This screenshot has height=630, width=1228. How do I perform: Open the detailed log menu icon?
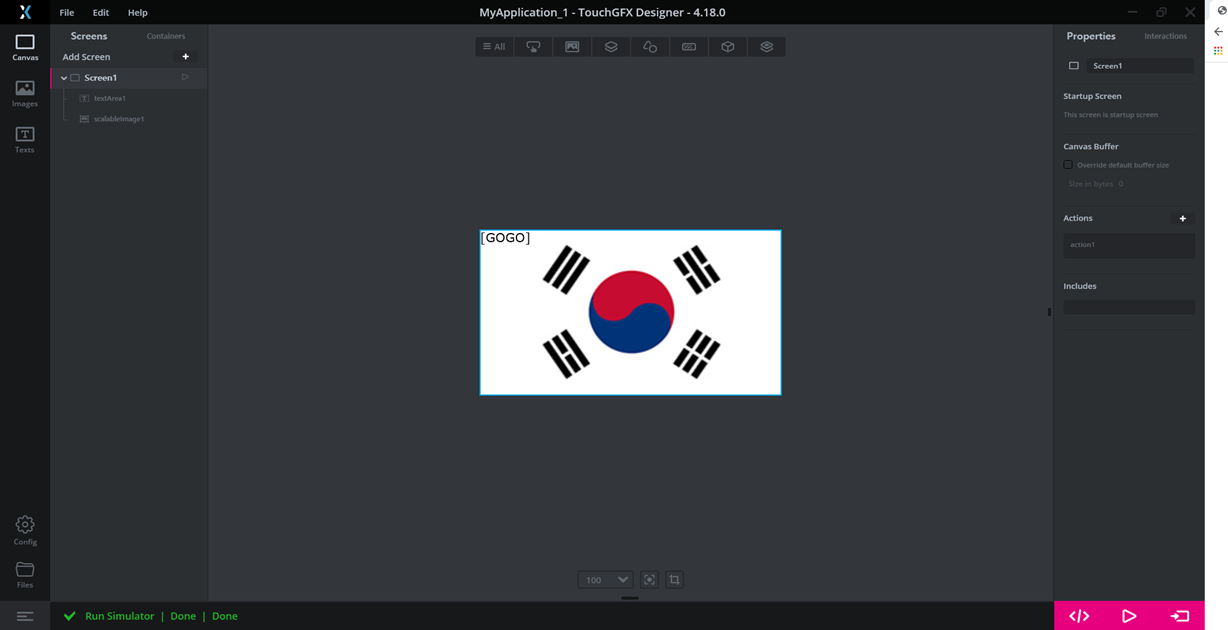coord(25,616)
